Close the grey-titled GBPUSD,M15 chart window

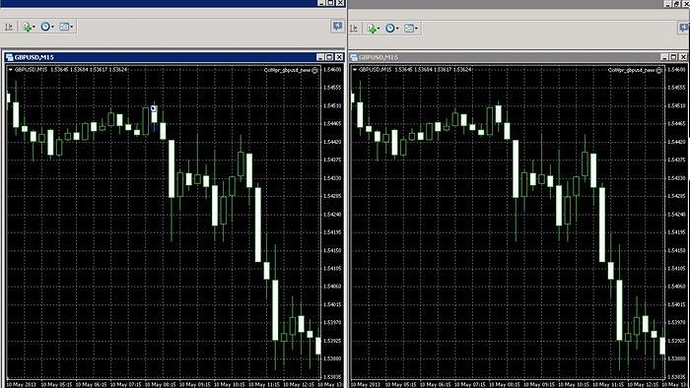coord(683,57)
